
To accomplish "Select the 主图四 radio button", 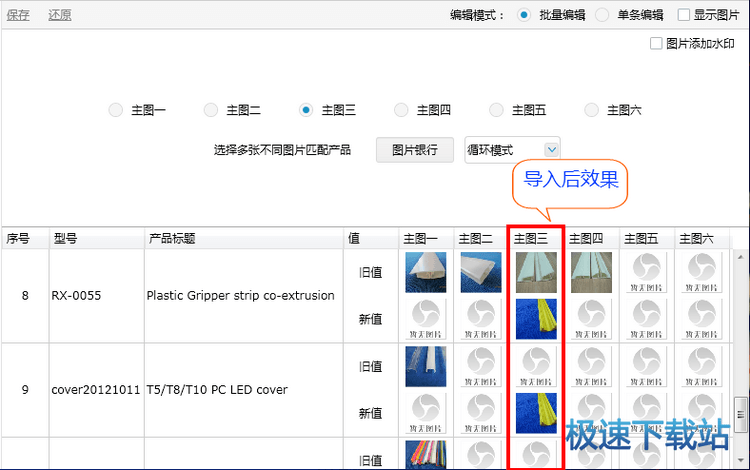I will (x=401, y=110).
